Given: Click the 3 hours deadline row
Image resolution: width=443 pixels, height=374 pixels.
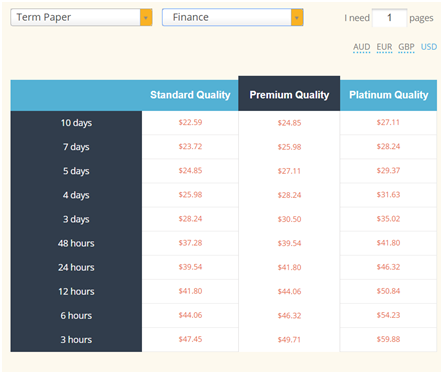Looking at the screenshot, I should [76, 340].
